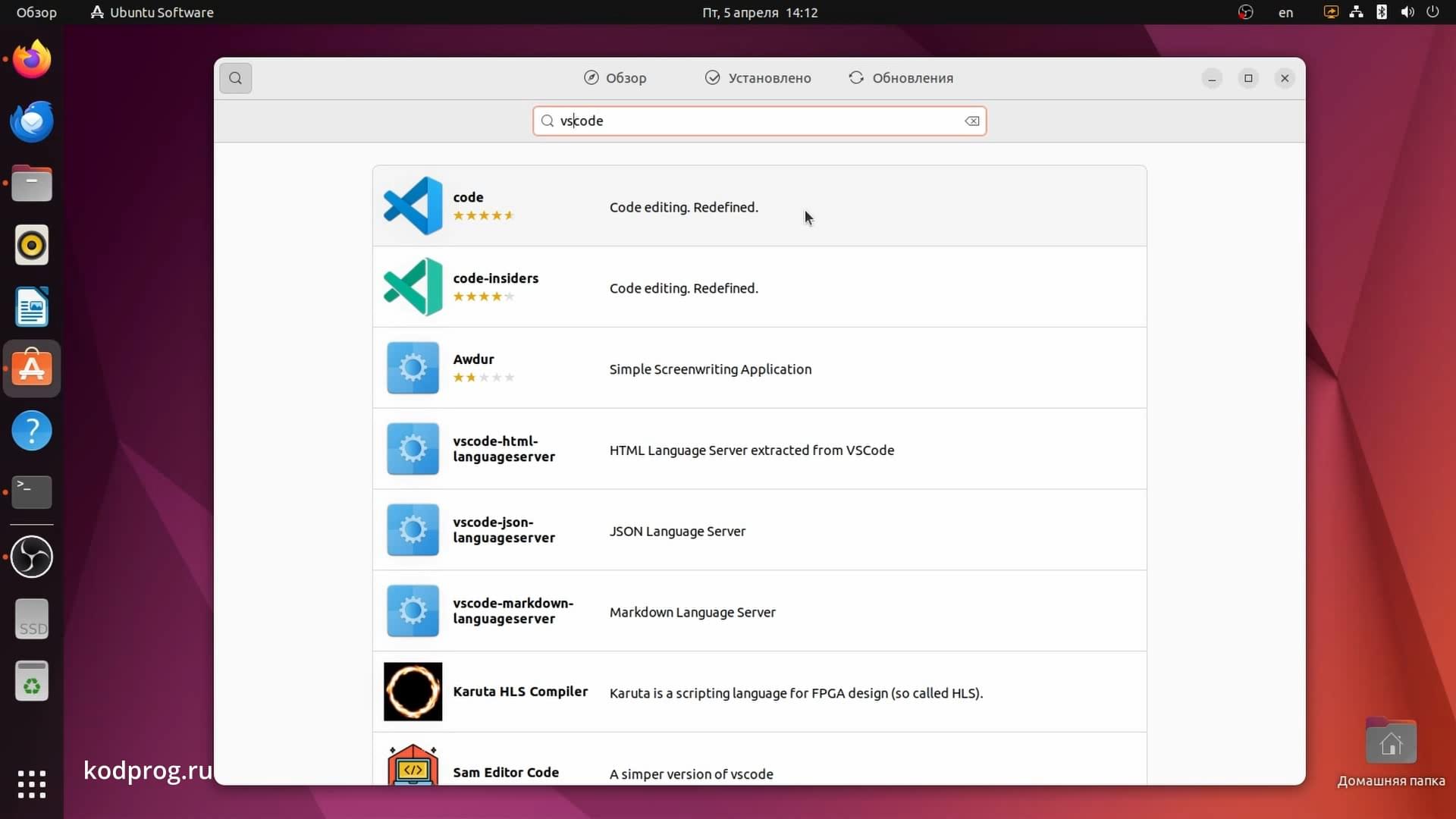This screenshot has width=1456, height=819.
Task: Switch to the Обзор tab
Action: (x=615, y=78)
